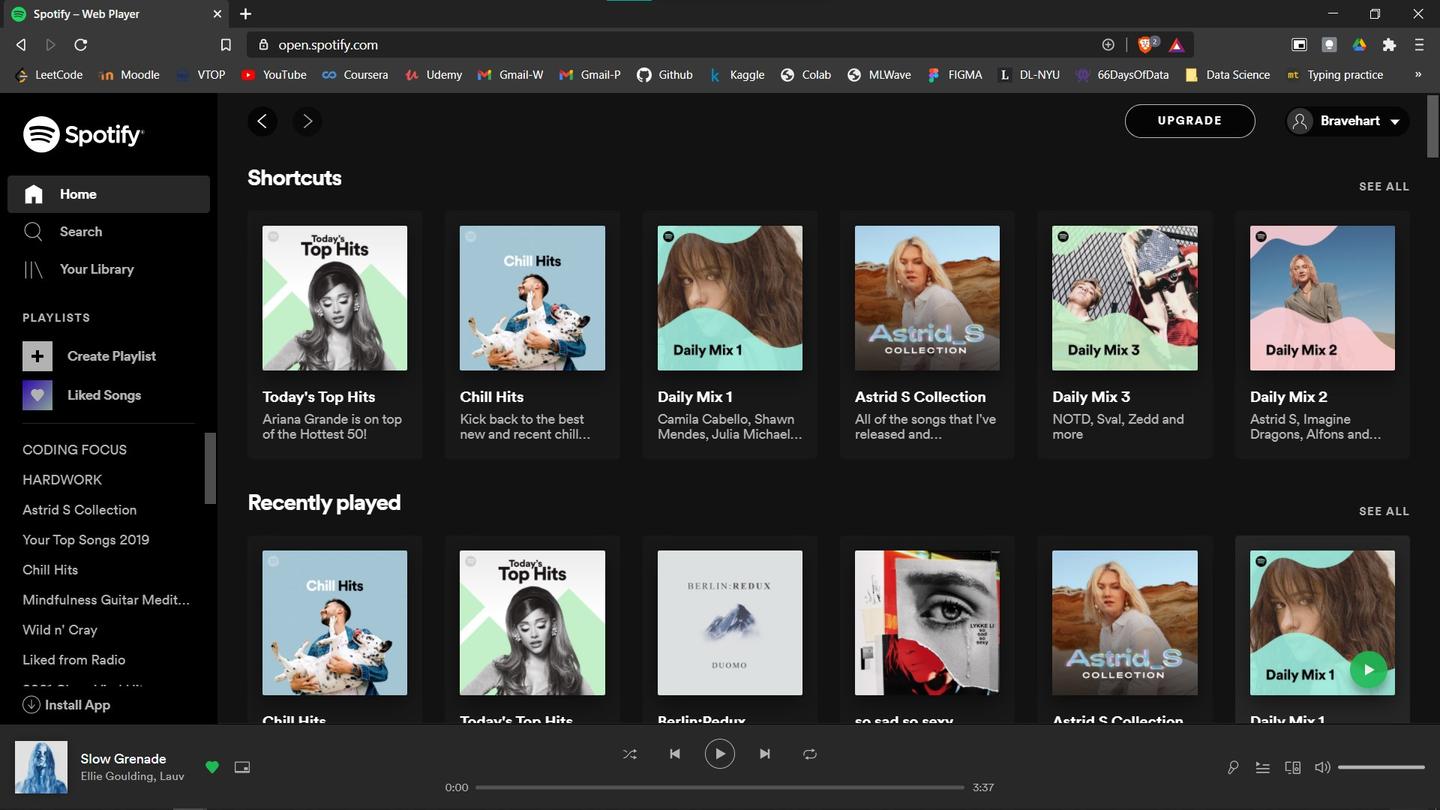Viewport: 1440px width, 810px height.
Task: Open Brave Shields lion icon
Action: pos(1146,44)
